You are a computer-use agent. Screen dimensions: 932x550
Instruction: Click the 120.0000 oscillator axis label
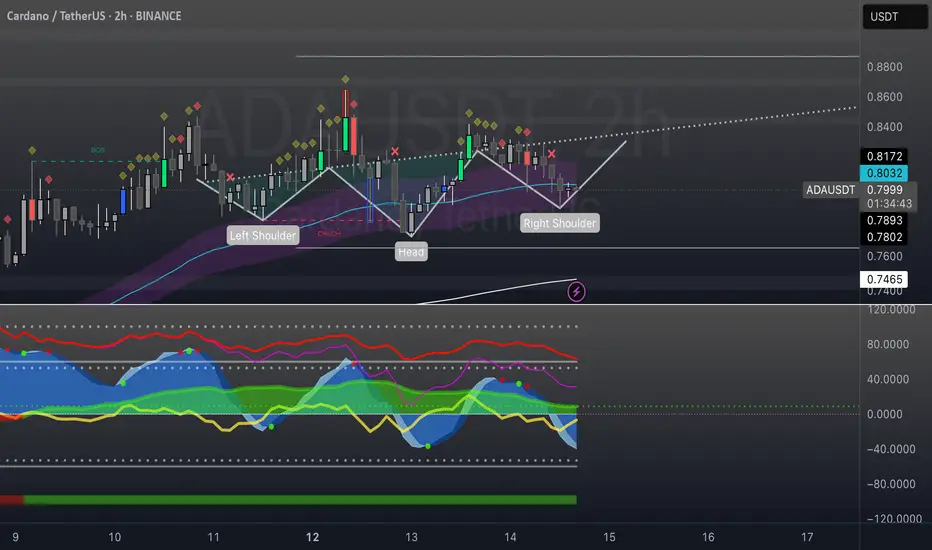coord(891,310)
